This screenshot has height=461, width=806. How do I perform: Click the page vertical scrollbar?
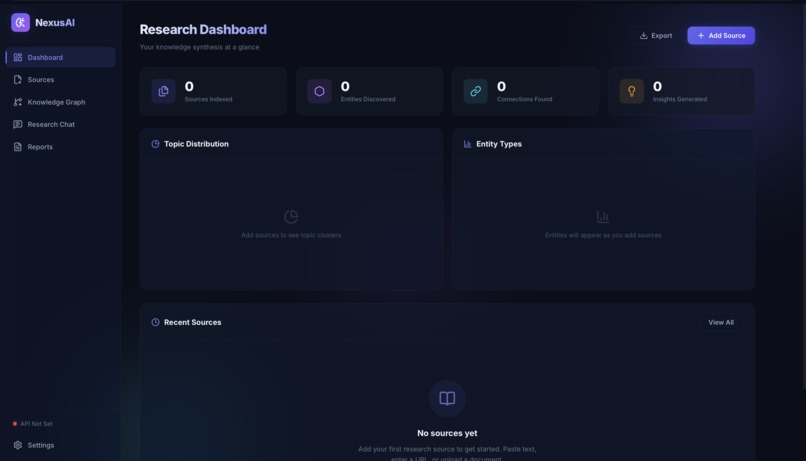(803, 195)
